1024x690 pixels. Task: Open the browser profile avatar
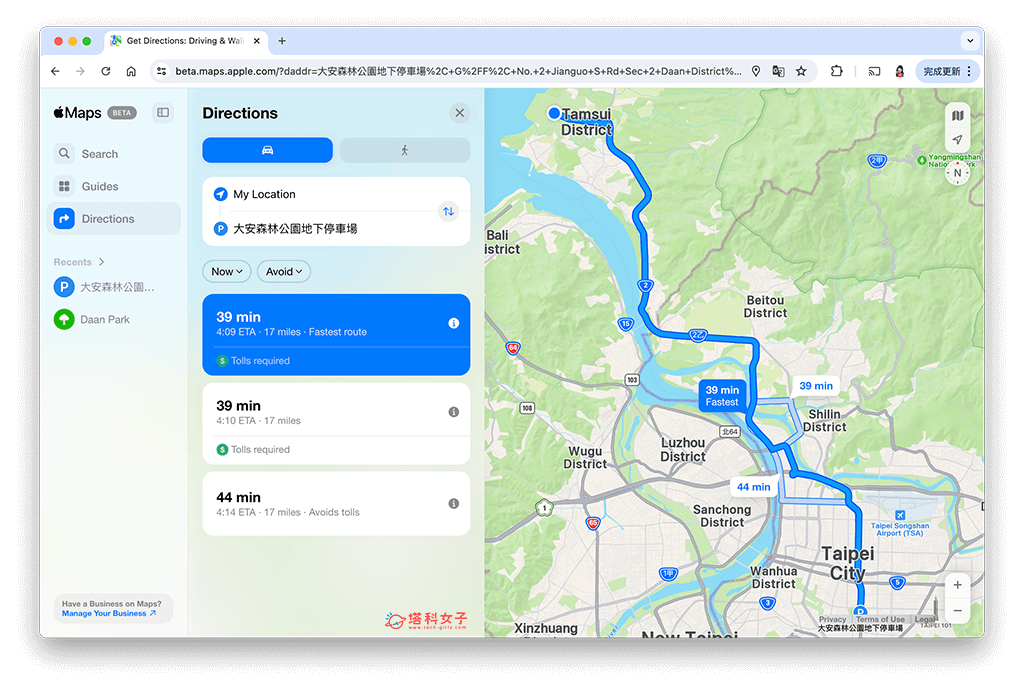click(900, 71)
